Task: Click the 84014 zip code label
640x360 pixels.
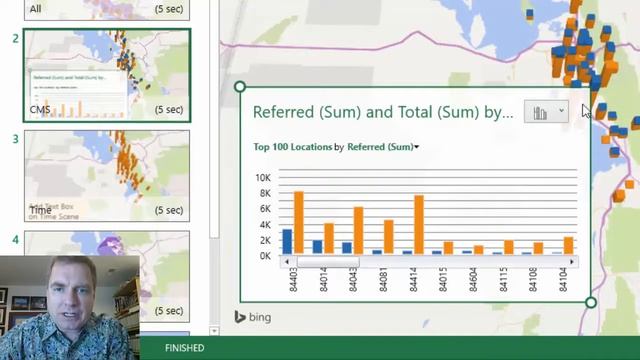Action: click(323, 280)
